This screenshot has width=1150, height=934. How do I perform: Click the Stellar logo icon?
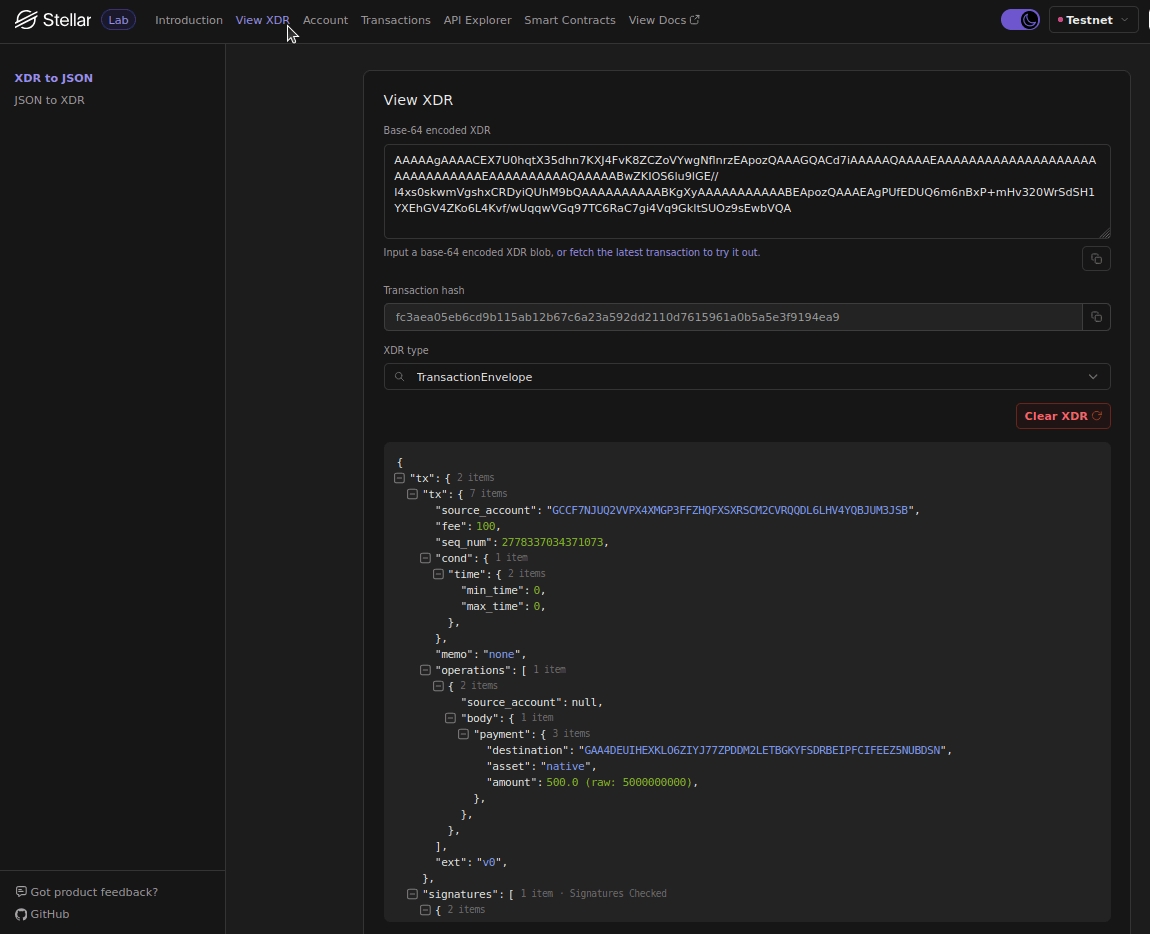(26, 20)
